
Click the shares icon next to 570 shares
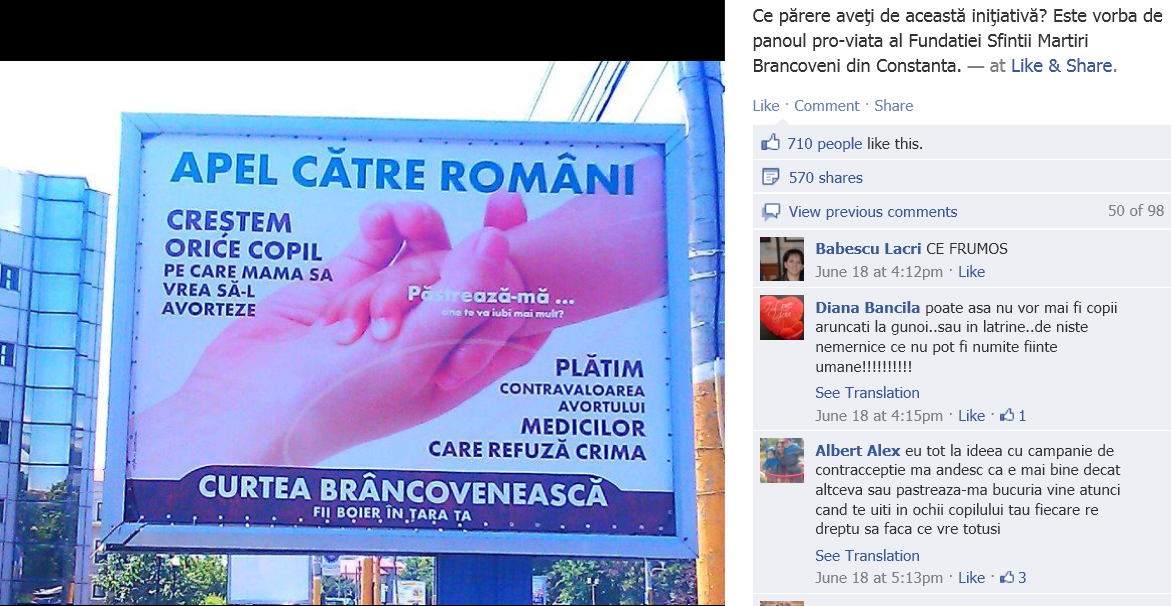pos(770,177)
